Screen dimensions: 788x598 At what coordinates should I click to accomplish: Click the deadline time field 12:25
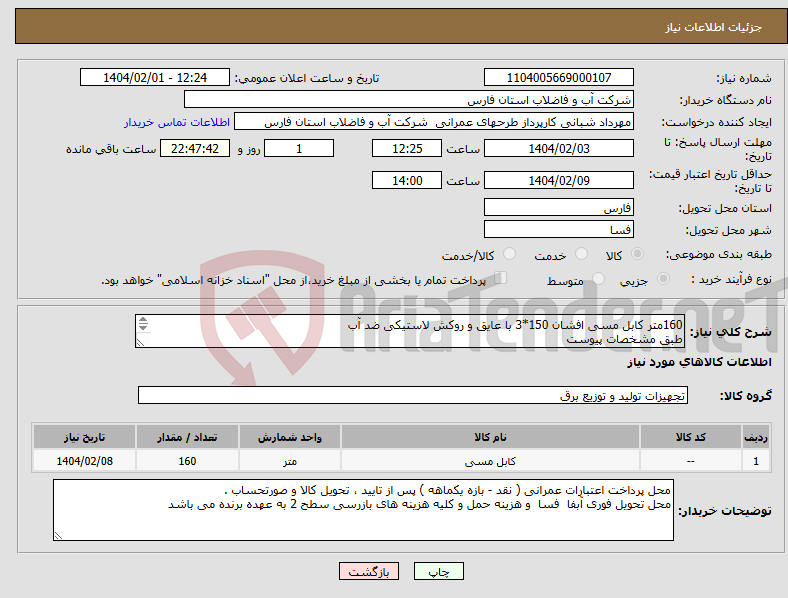click(x=407, y=149)
